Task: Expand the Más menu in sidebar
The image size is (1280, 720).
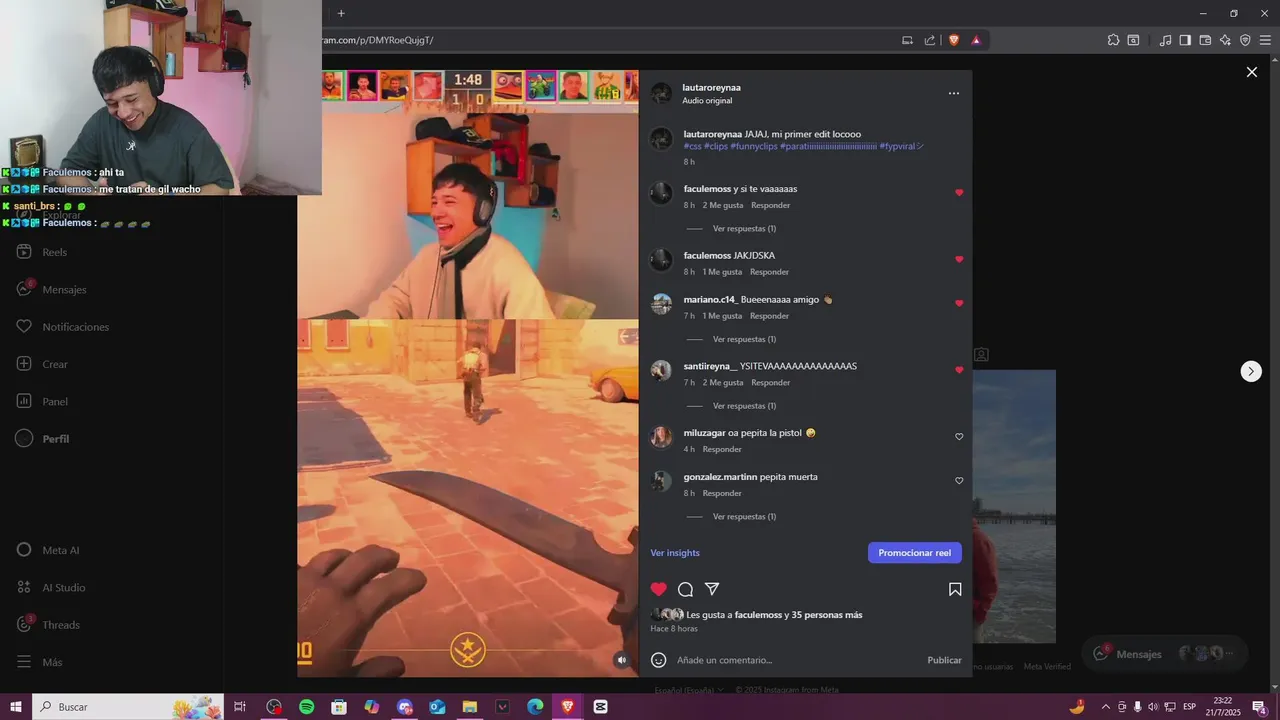Action: (40, 662)
